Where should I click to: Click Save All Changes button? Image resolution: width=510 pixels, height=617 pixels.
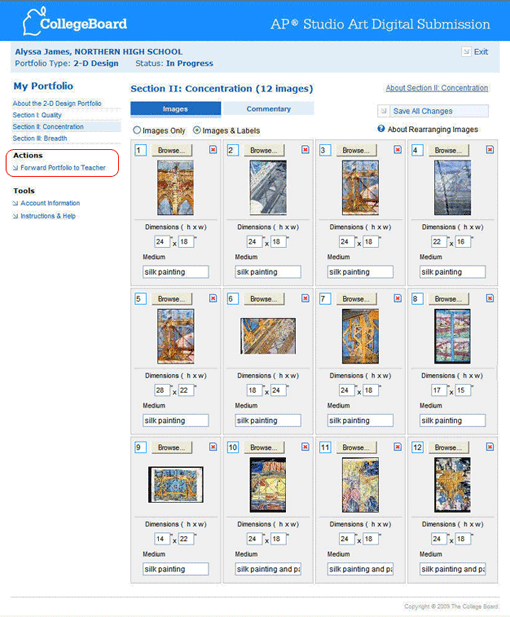coord(433,111)
